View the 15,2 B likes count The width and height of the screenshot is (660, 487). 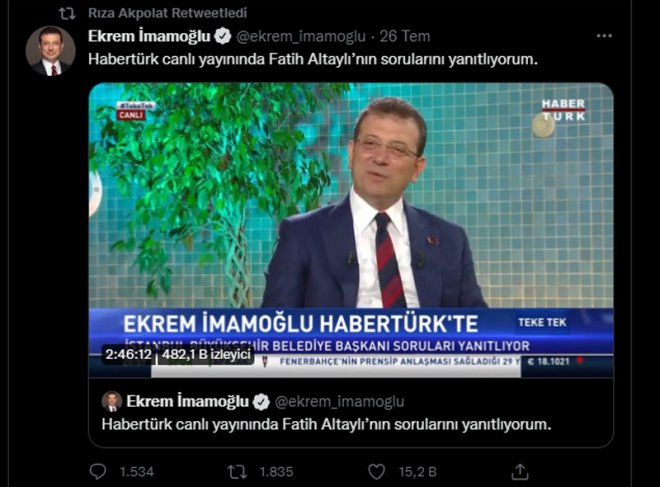coord(418,472)
